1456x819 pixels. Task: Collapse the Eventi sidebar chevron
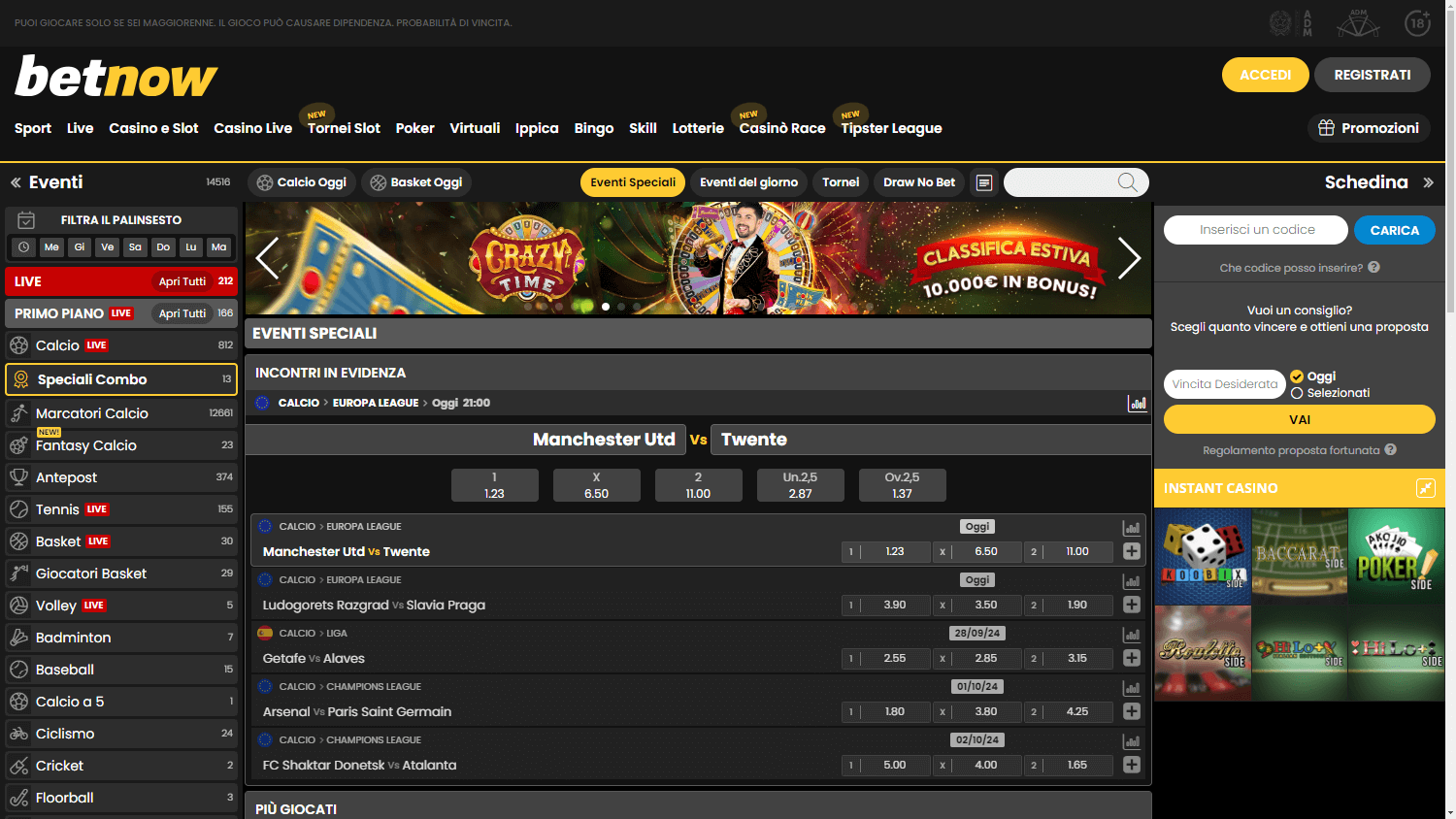pos(16,182)
